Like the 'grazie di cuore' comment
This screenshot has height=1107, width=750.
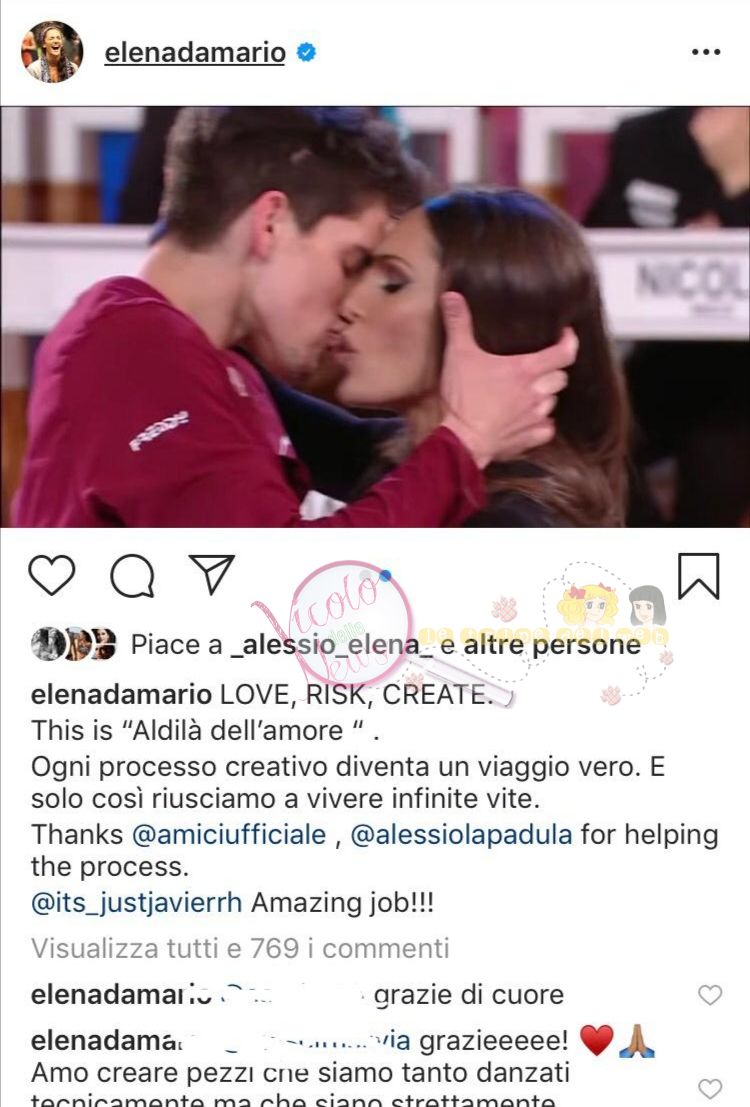(x=710, y=995)
